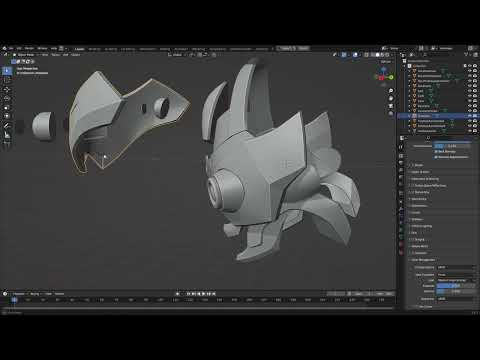Select the Cursor tool in left toolbar
The image size is (480, 360).
click(x=7, y=80)
